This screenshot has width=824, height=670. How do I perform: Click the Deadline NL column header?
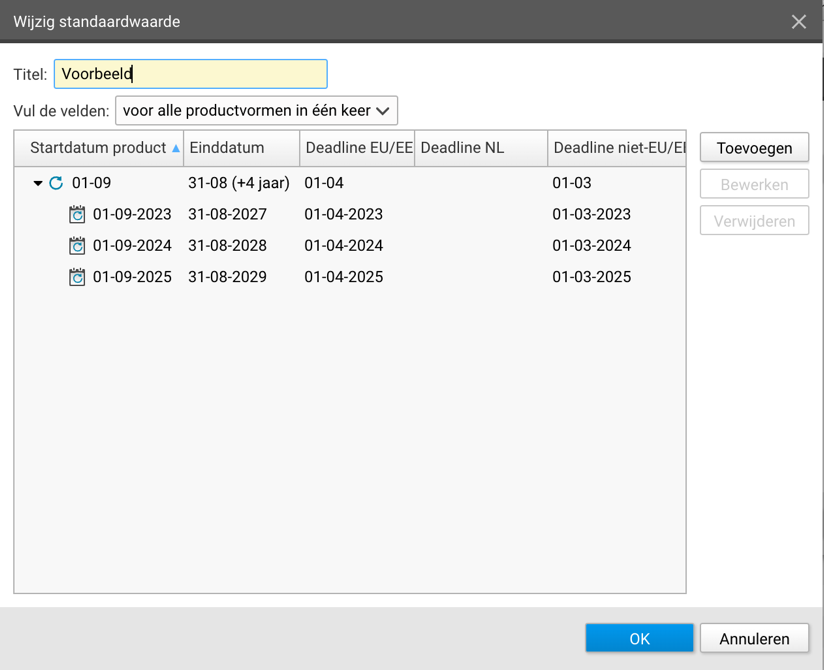pyautogui.click(x=481, y=148)
